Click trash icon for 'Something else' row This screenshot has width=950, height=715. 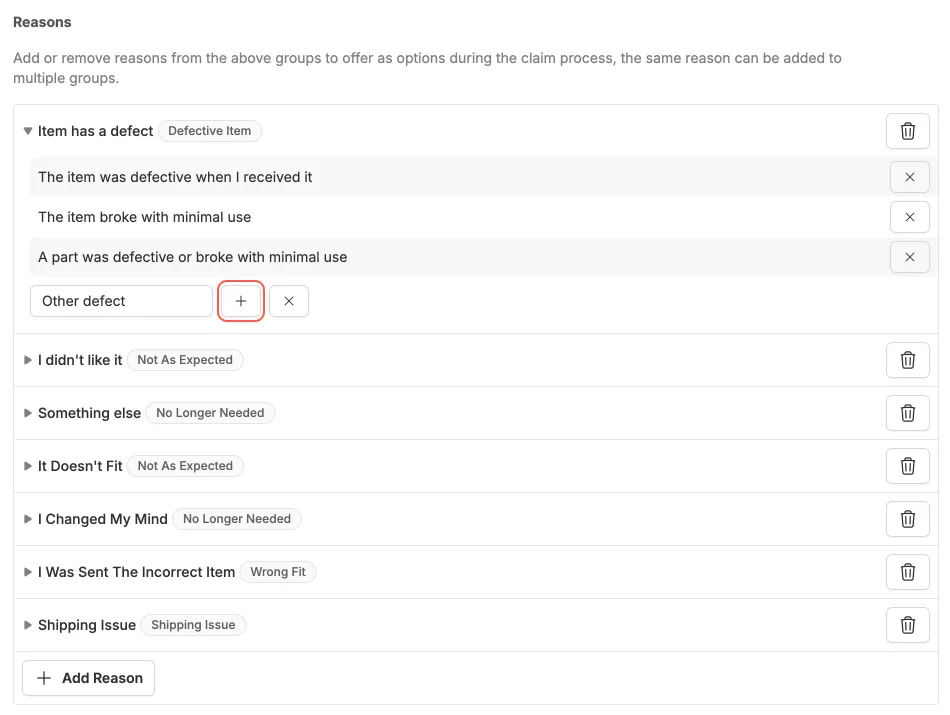[907, 413]
